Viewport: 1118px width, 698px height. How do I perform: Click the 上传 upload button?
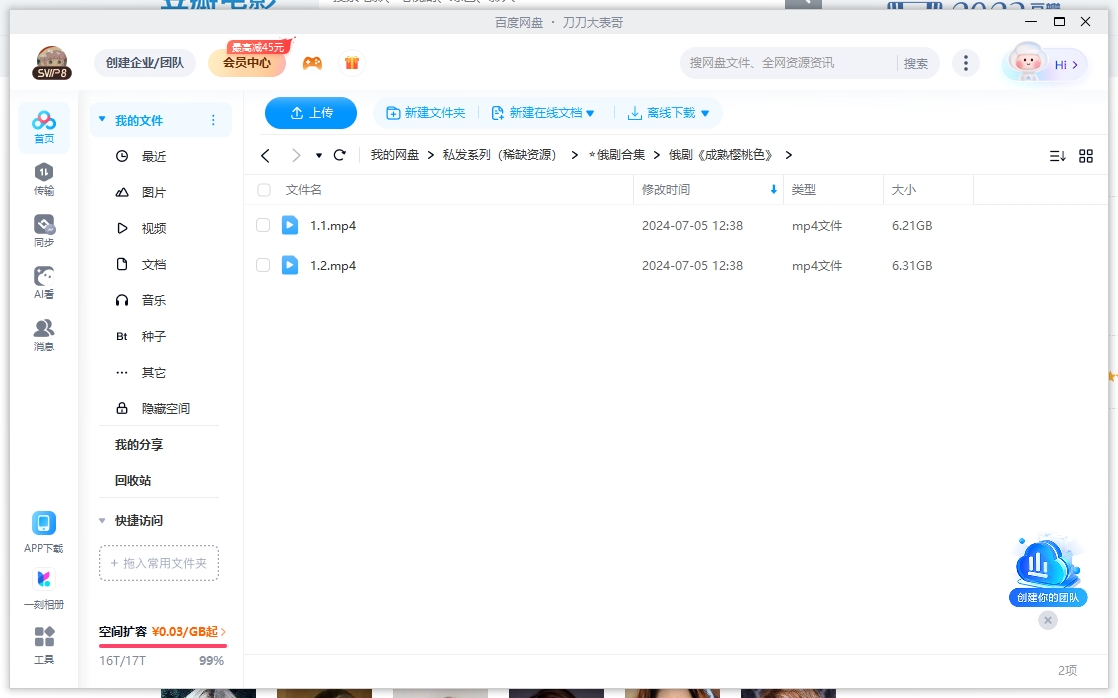tap(310, 113)
